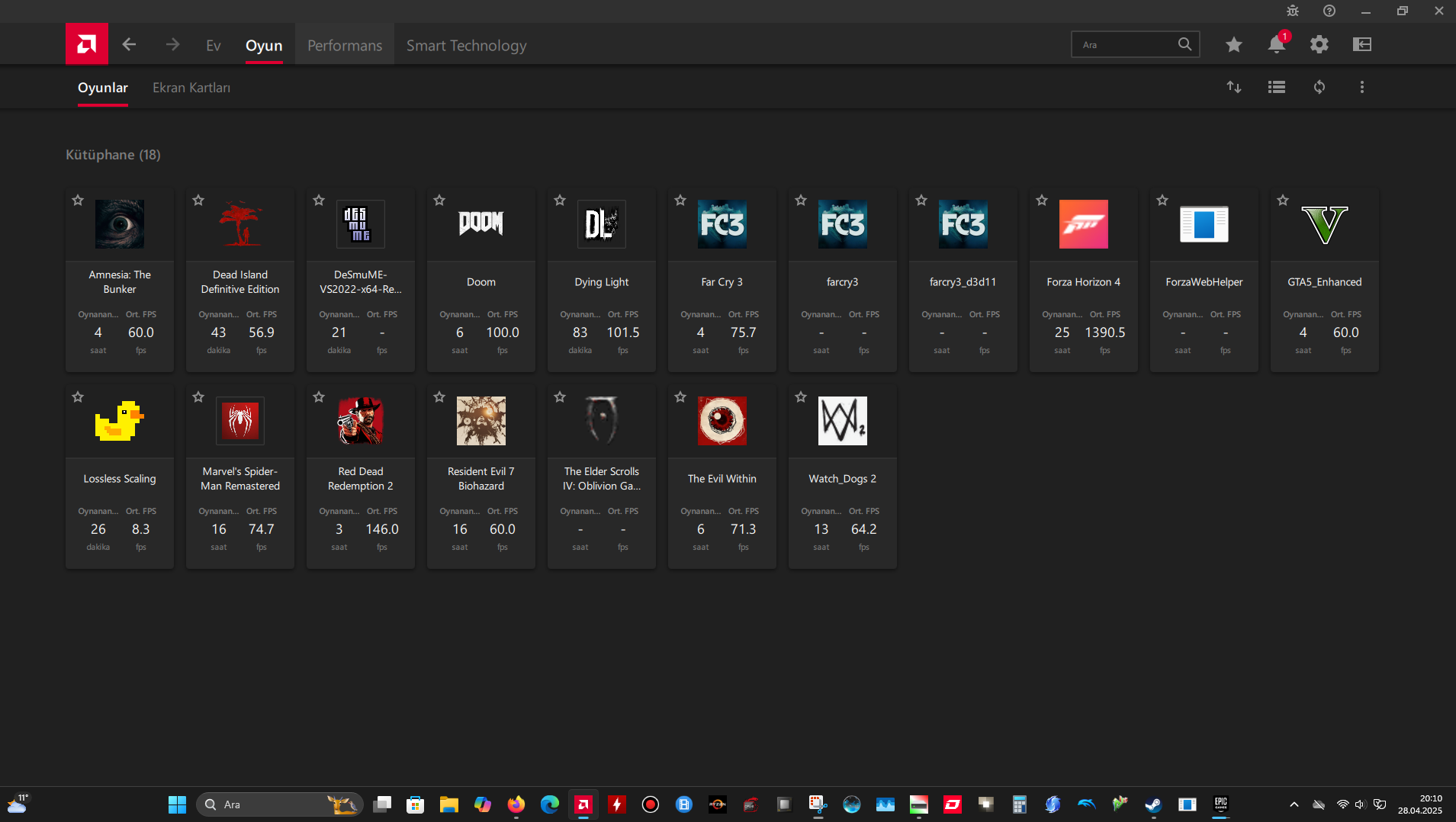Open Dead Island Definitive Edition thumbnail
The width and height of the screenshot is (1456, 822).
240,224
